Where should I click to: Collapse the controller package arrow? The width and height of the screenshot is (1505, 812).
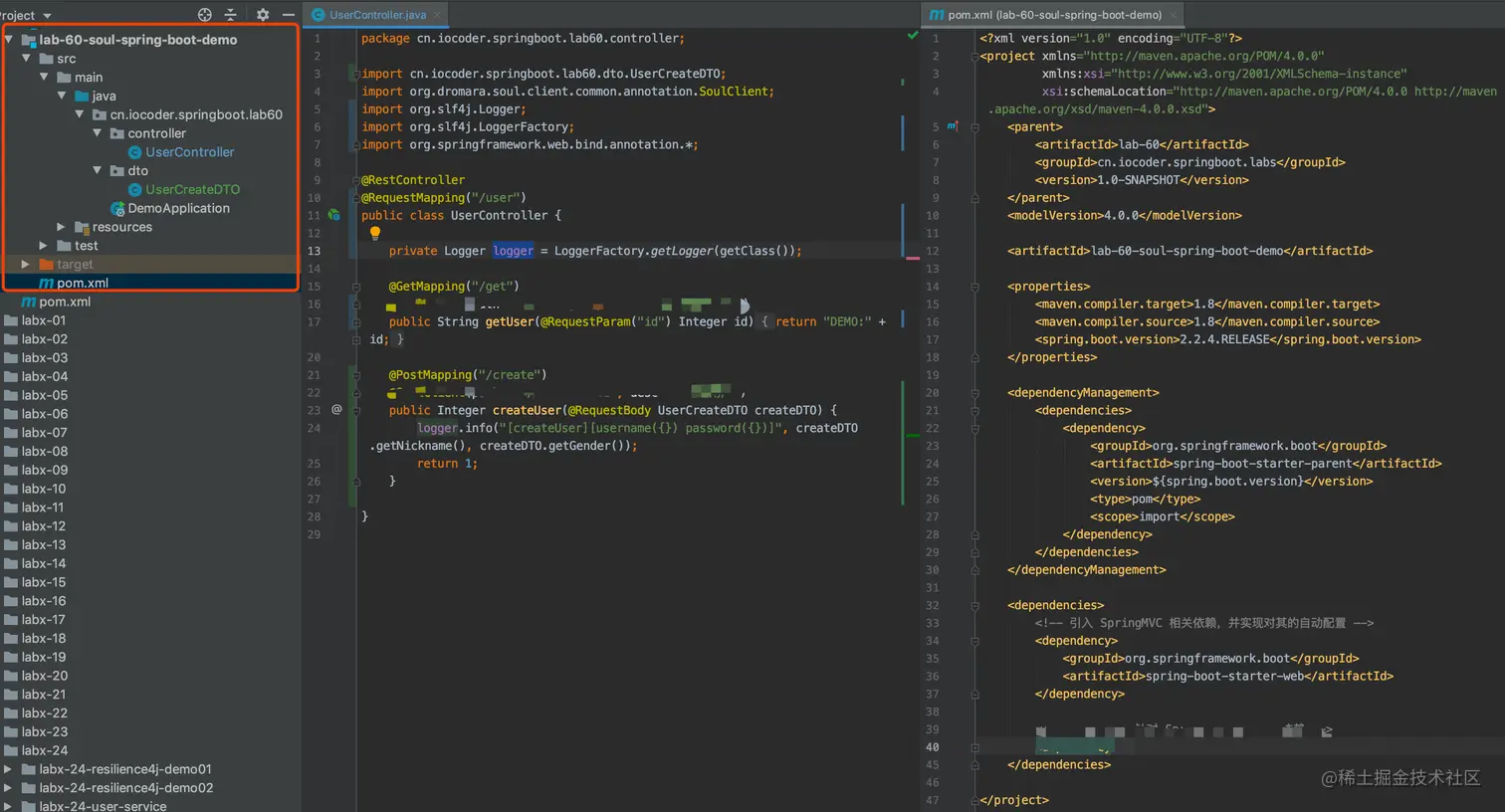pyautogui.click(x=98, y=133)
